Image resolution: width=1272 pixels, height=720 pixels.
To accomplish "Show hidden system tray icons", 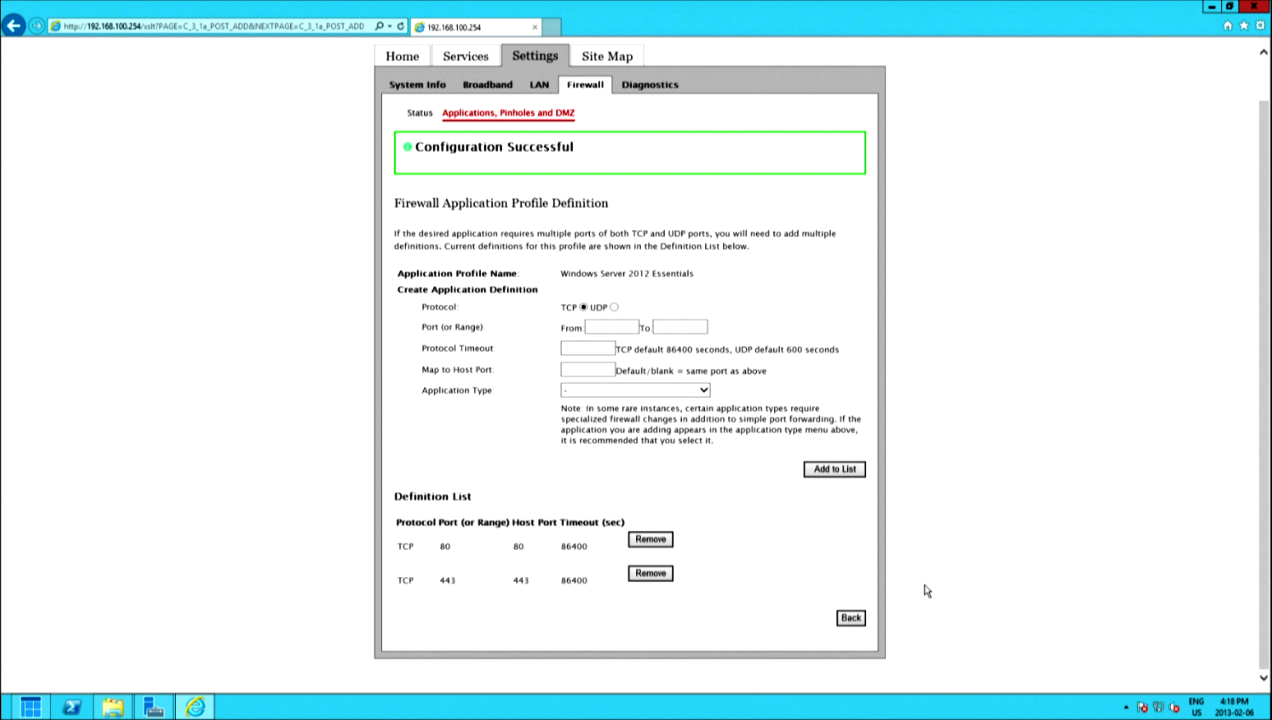I will click(x=1126, y=708).
